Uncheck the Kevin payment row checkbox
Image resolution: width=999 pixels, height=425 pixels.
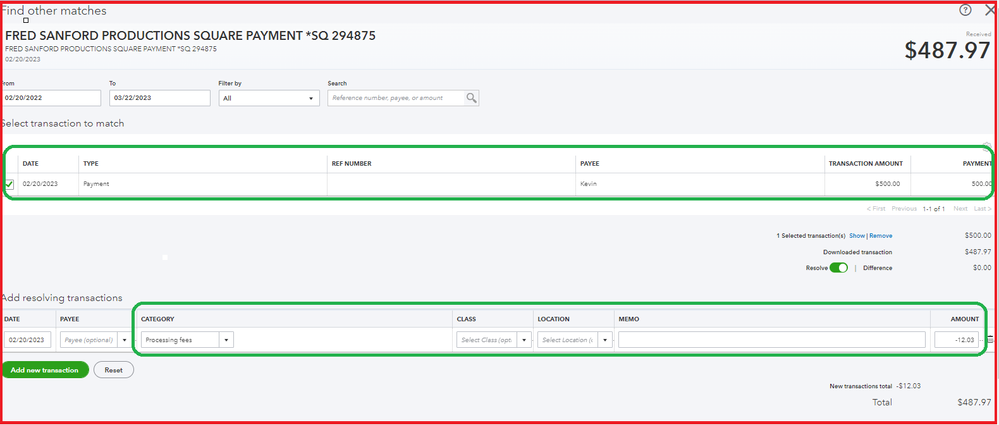click(x=10, y=184)
